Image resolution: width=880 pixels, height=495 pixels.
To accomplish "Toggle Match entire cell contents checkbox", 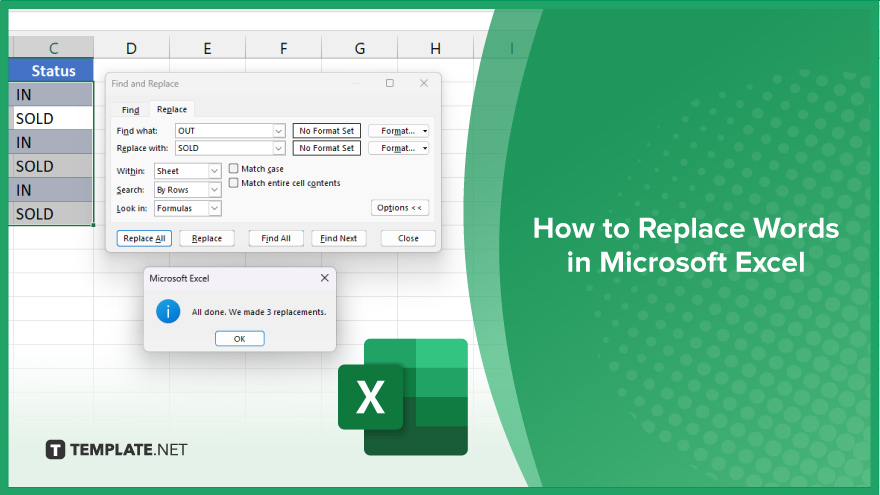I will pos(233,183).
